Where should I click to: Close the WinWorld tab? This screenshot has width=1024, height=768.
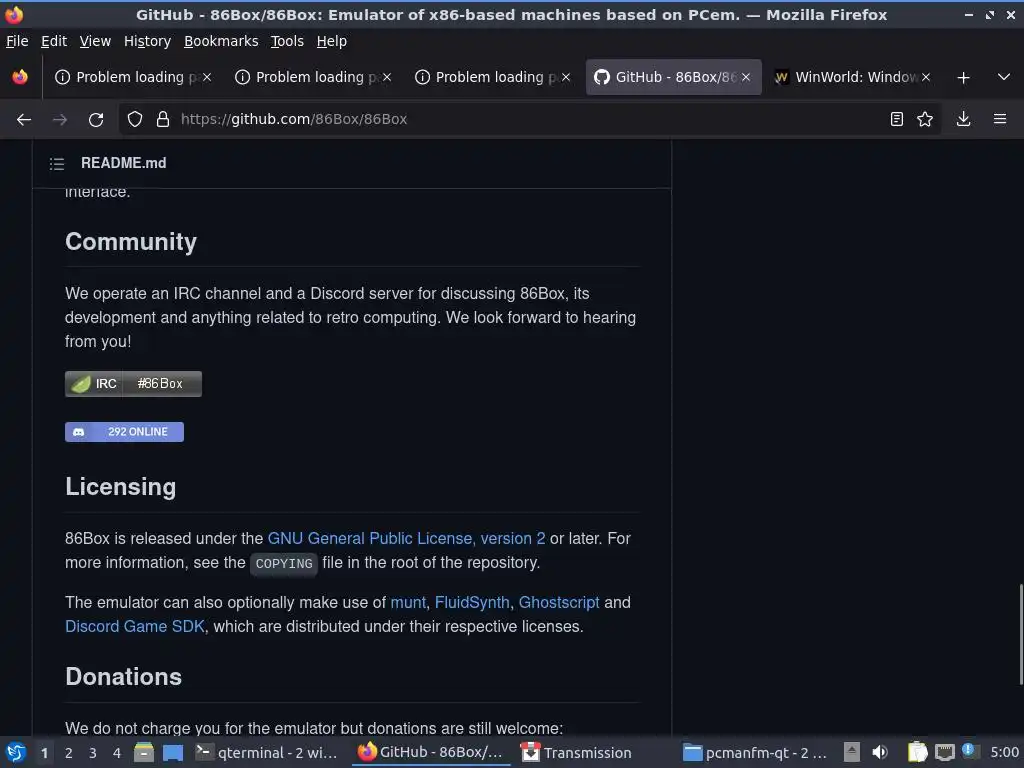(x=925, y=77)
